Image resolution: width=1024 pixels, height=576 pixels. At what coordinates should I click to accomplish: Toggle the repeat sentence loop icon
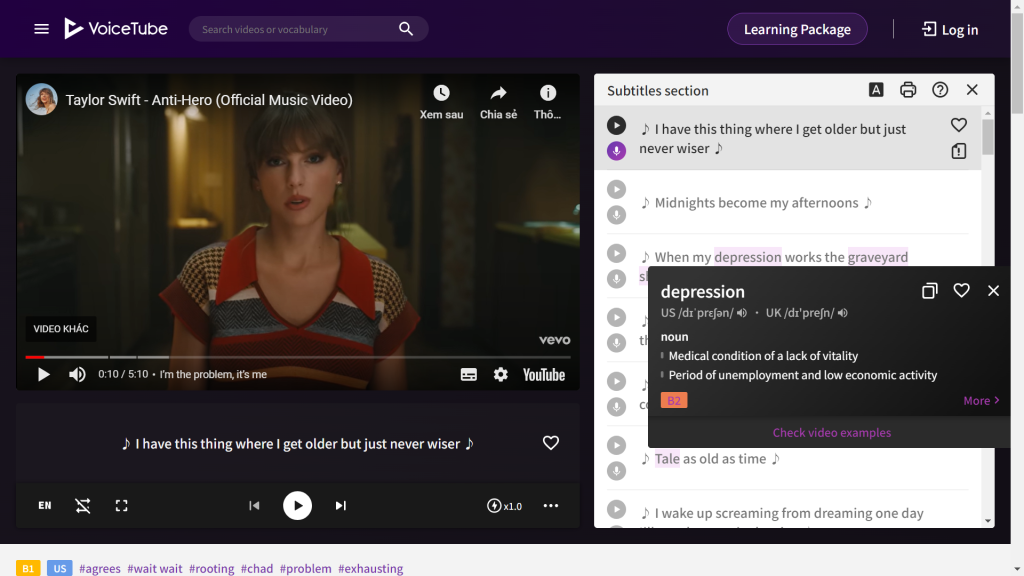[x=83, y=505]
